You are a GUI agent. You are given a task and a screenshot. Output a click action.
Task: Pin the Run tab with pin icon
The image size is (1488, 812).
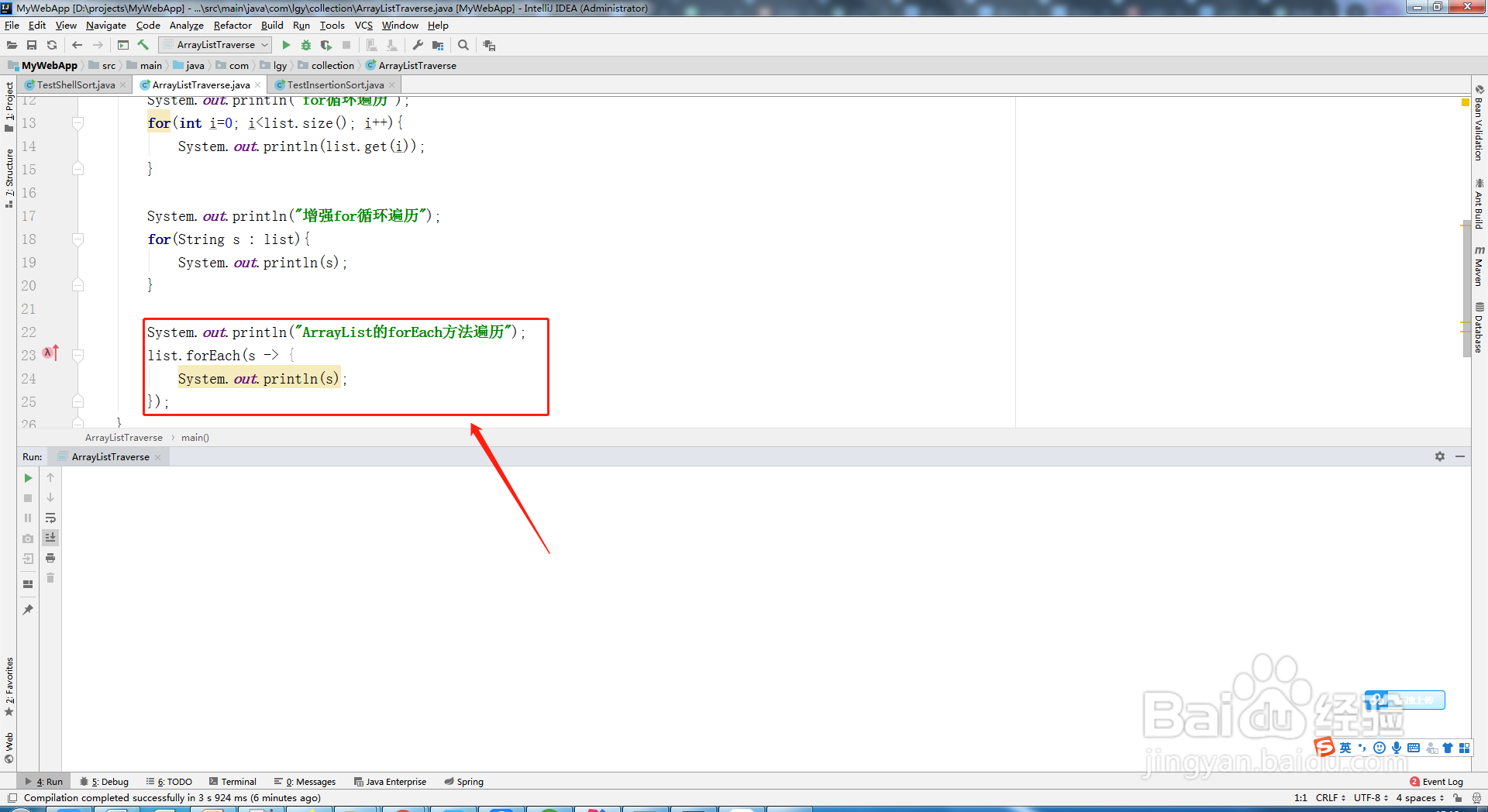click(x=29, y=610)
